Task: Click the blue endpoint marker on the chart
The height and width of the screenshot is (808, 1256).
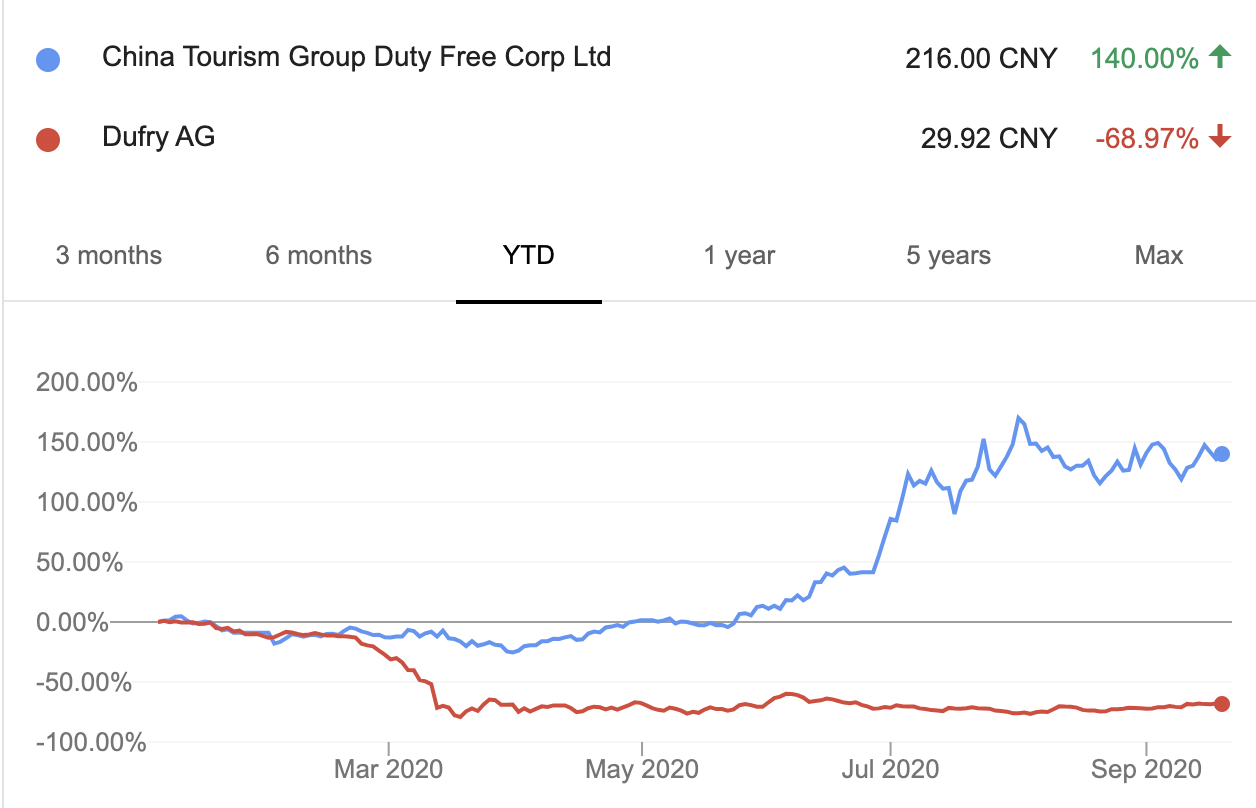Action: point(1221,454)
